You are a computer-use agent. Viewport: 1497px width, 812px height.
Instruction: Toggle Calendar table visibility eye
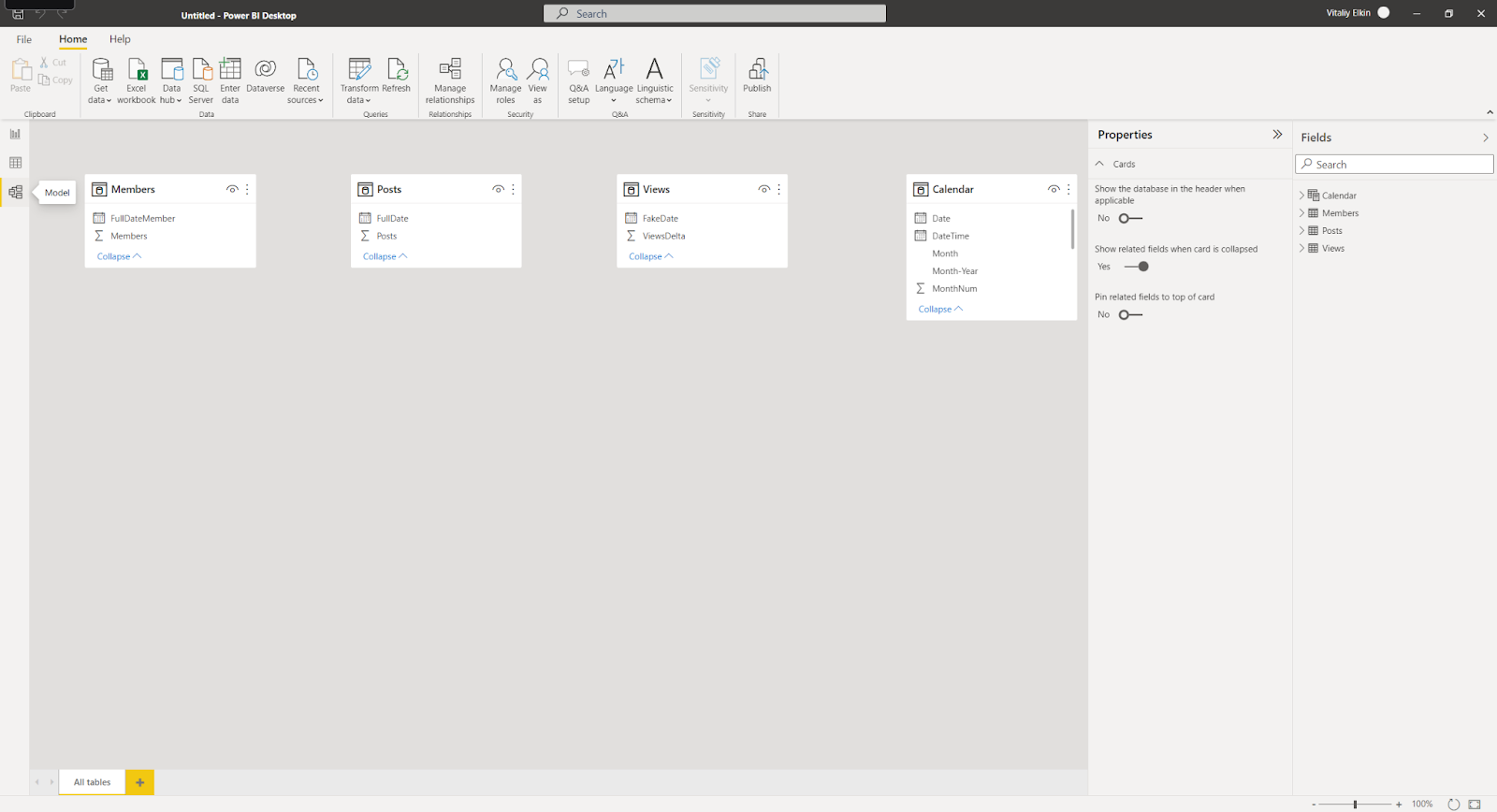click(1054, 189)
